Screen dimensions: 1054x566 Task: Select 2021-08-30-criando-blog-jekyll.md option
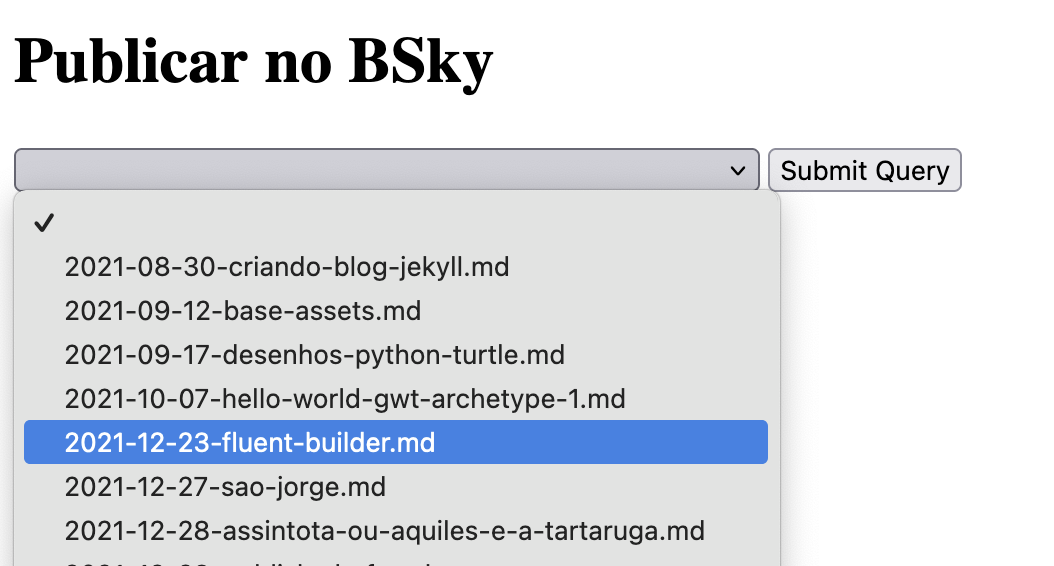pos(287,267)
